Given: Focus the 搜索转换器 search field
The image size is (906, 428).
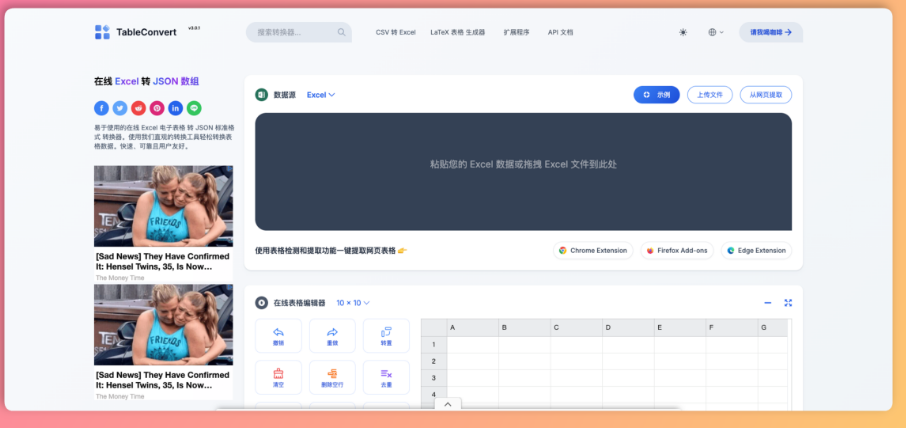Looking at the screenshot, I should [x=299, y=32].
